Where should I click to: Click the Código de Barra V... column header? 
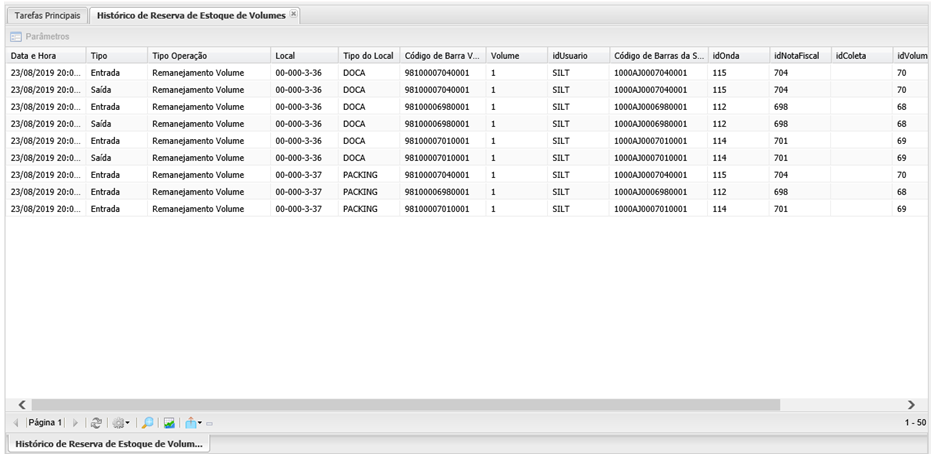443,56
